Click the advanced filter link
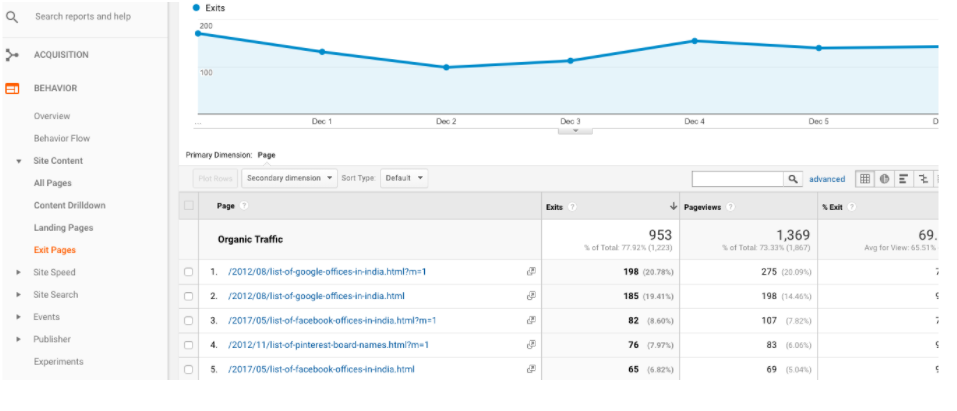Image resolution: width=957 pixels, height=411 pixels. [x=827, y=179]
